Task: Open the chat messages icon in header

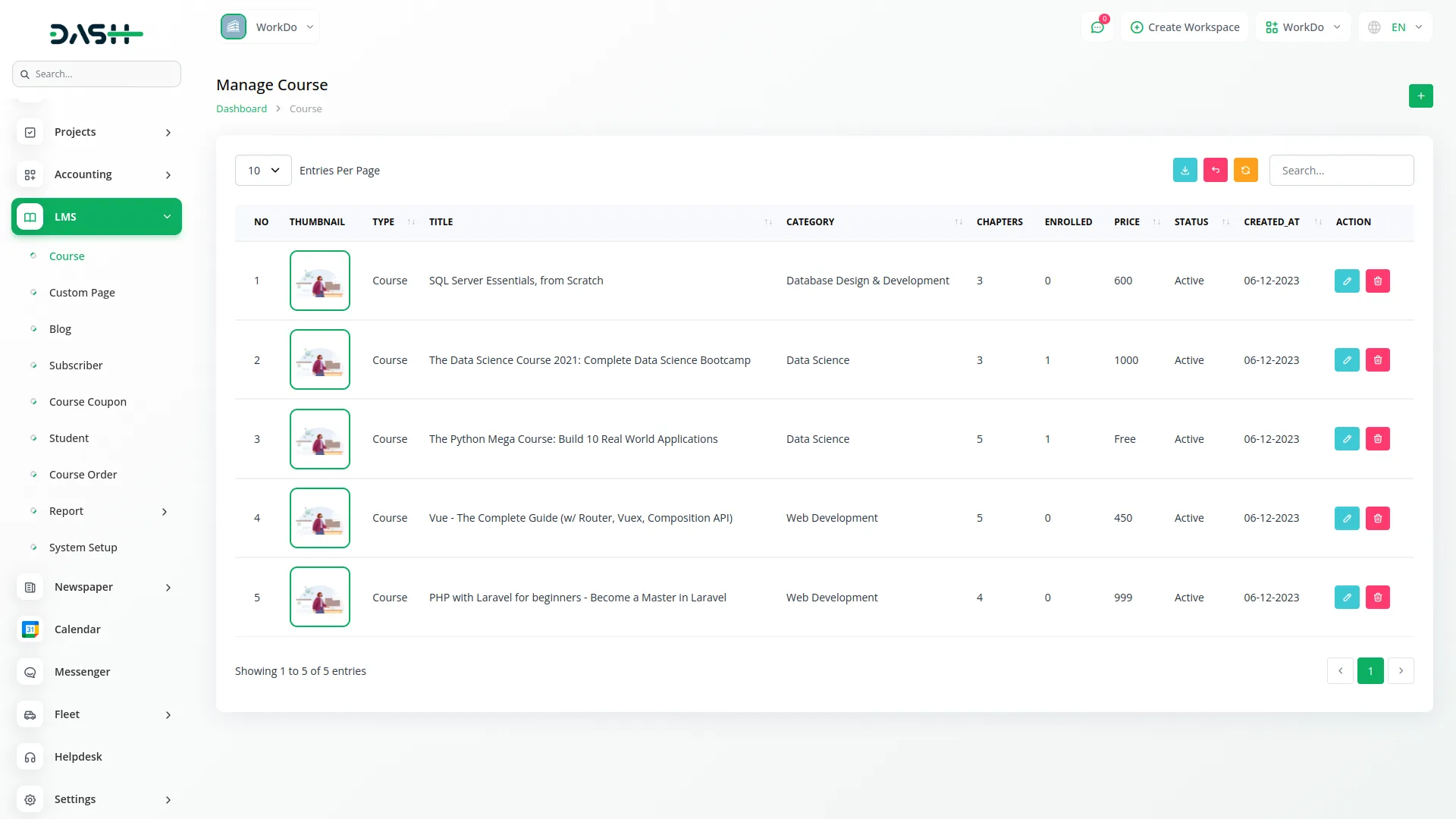Action: click(1097, 27)
